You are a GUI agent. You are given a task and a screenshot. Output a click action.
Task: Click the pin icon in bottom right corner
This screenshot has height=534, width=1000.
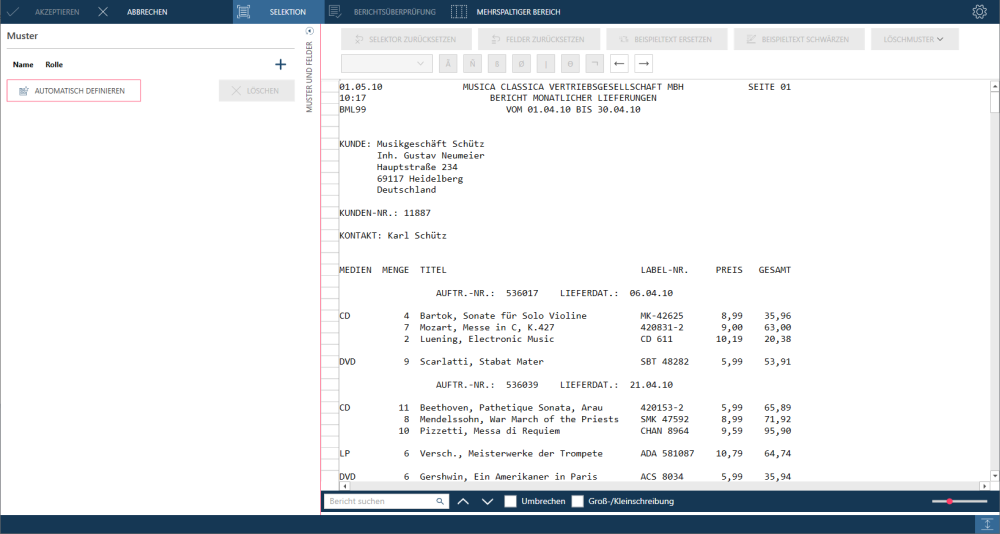click(987, 524)
